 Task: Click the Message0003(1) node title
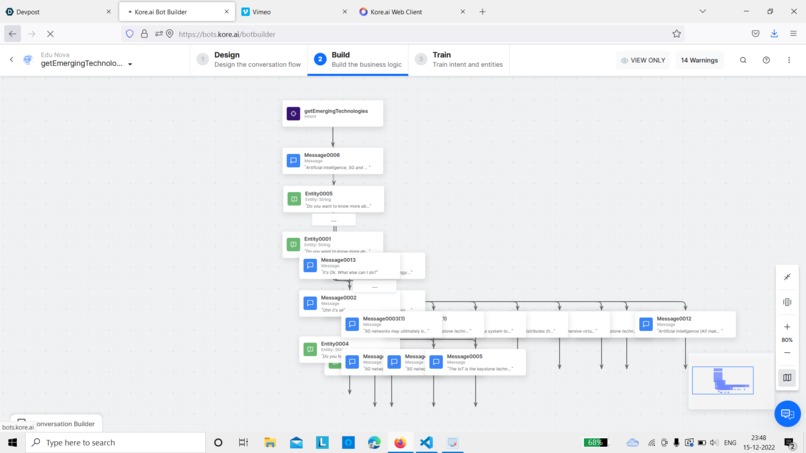click(x=383, y=319)
